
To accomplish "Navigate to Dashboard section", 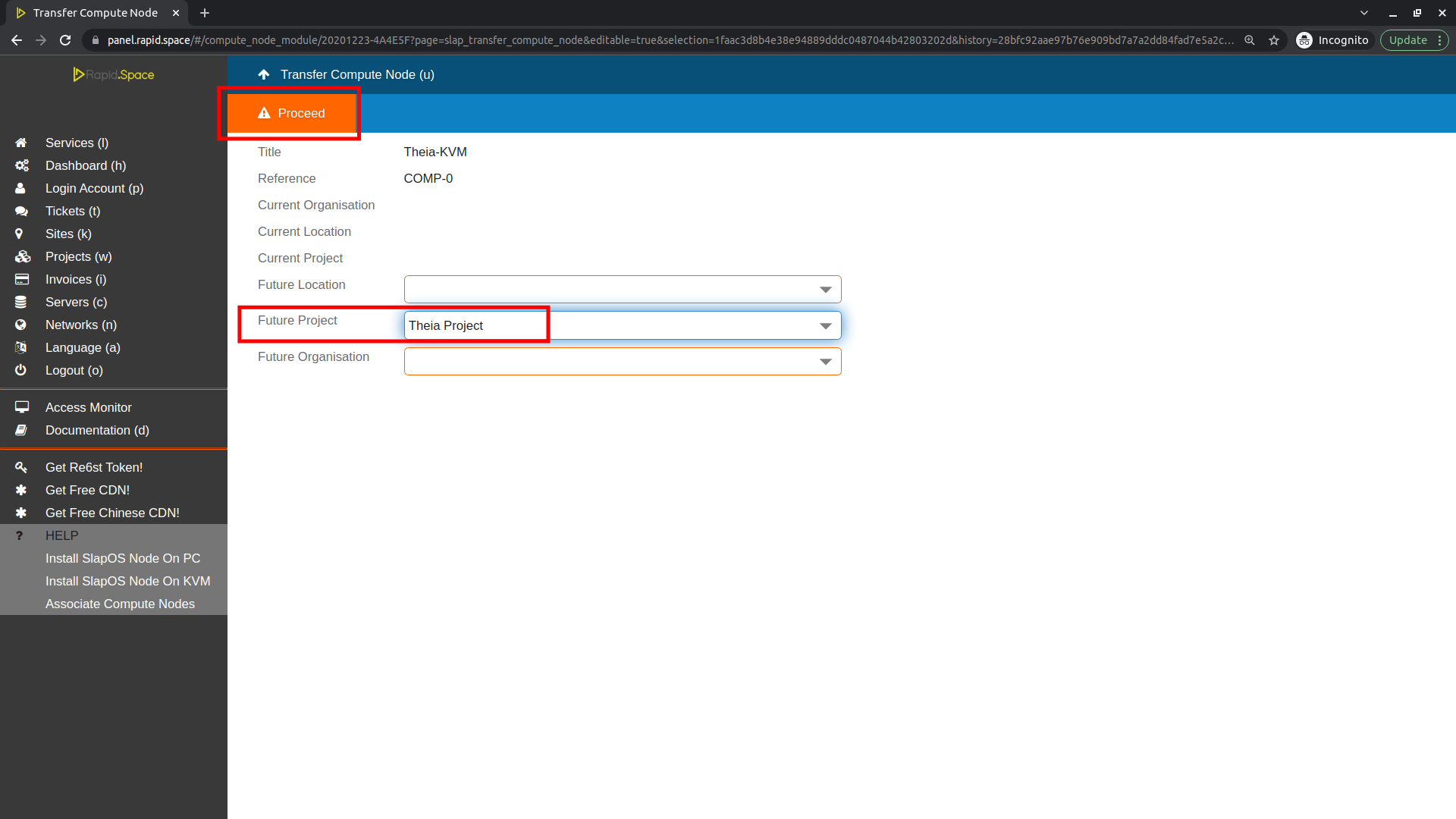I will click(86, 165).
